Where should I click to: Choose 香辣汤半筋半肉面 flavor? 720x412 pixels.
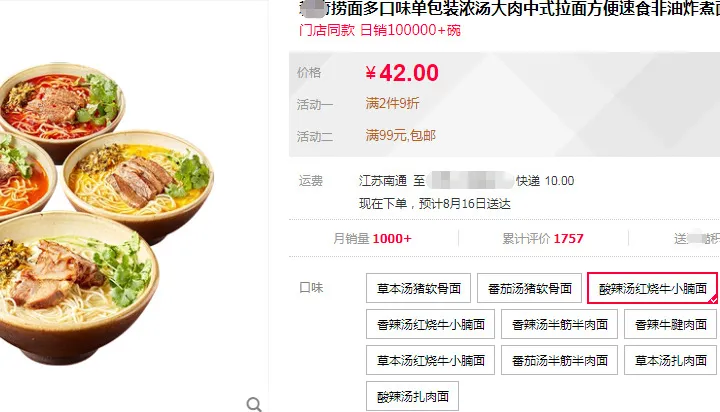[x=559, y=324]
